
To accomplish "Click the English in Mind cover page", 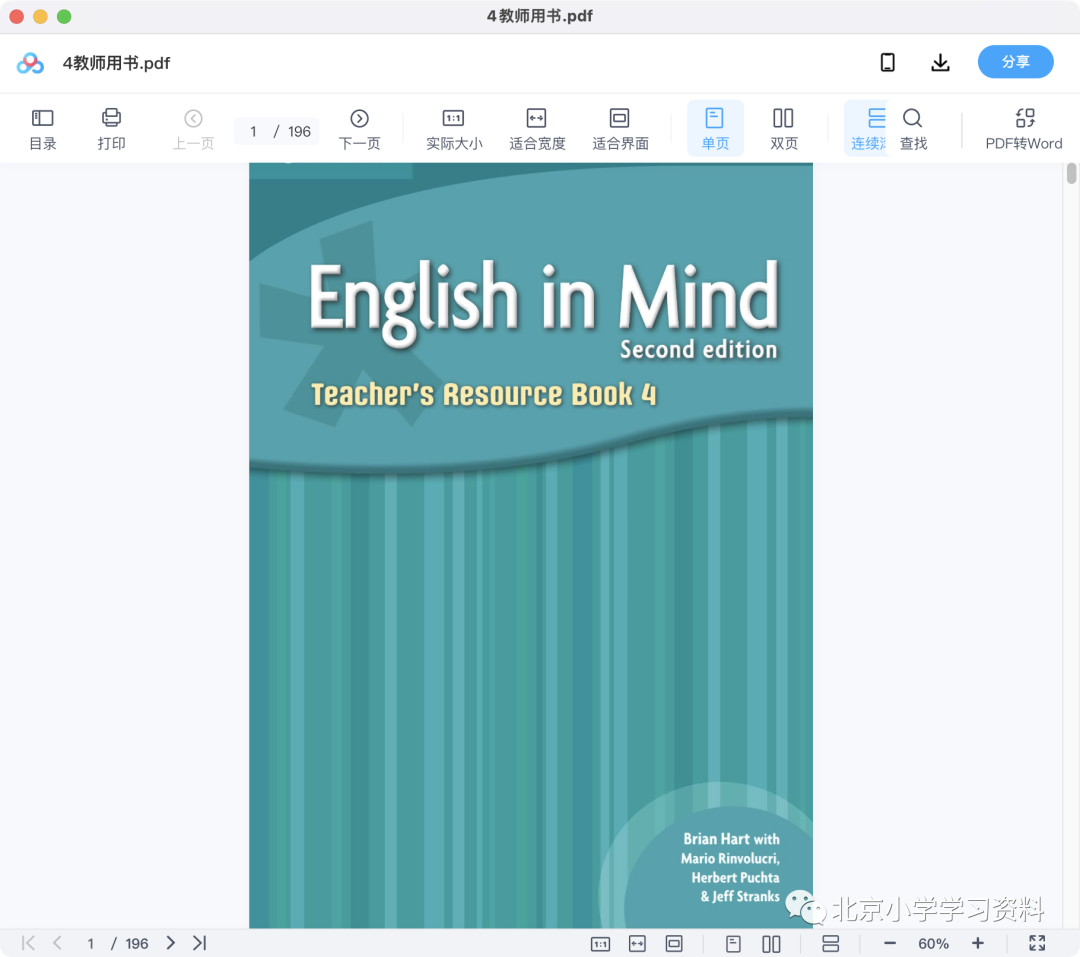I will [x=531, y=545].
